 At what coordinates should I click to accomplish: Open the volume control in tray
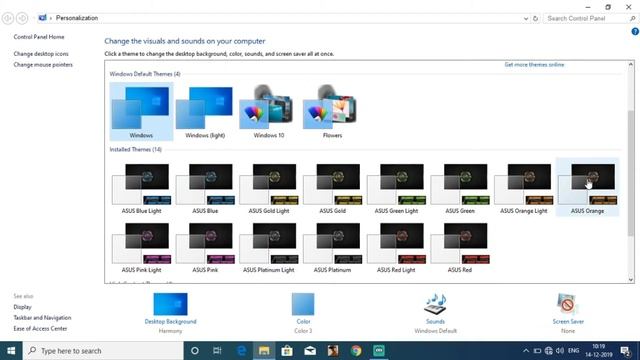(560, 351)
